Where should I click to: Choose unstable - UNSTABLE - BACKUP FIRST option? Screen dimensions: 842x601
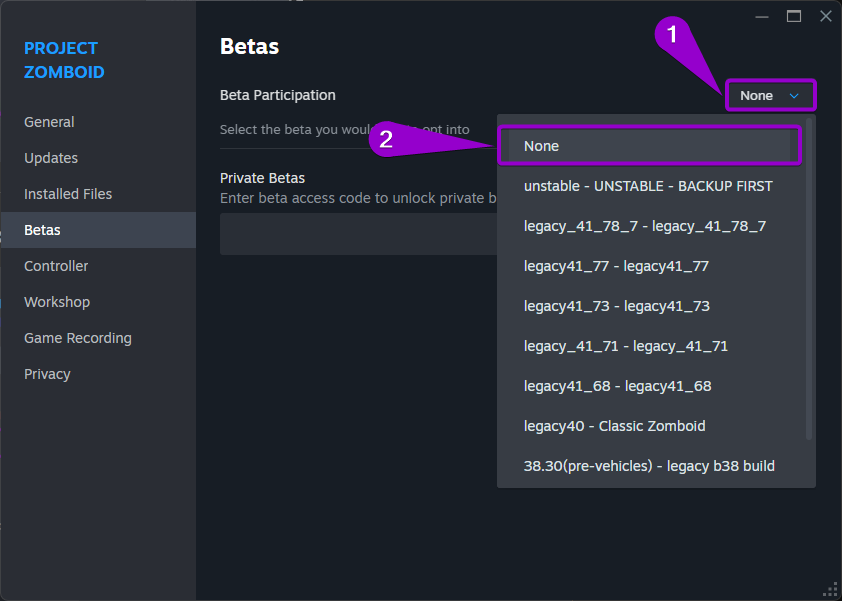pyautogui.click(x=650, y=186)
